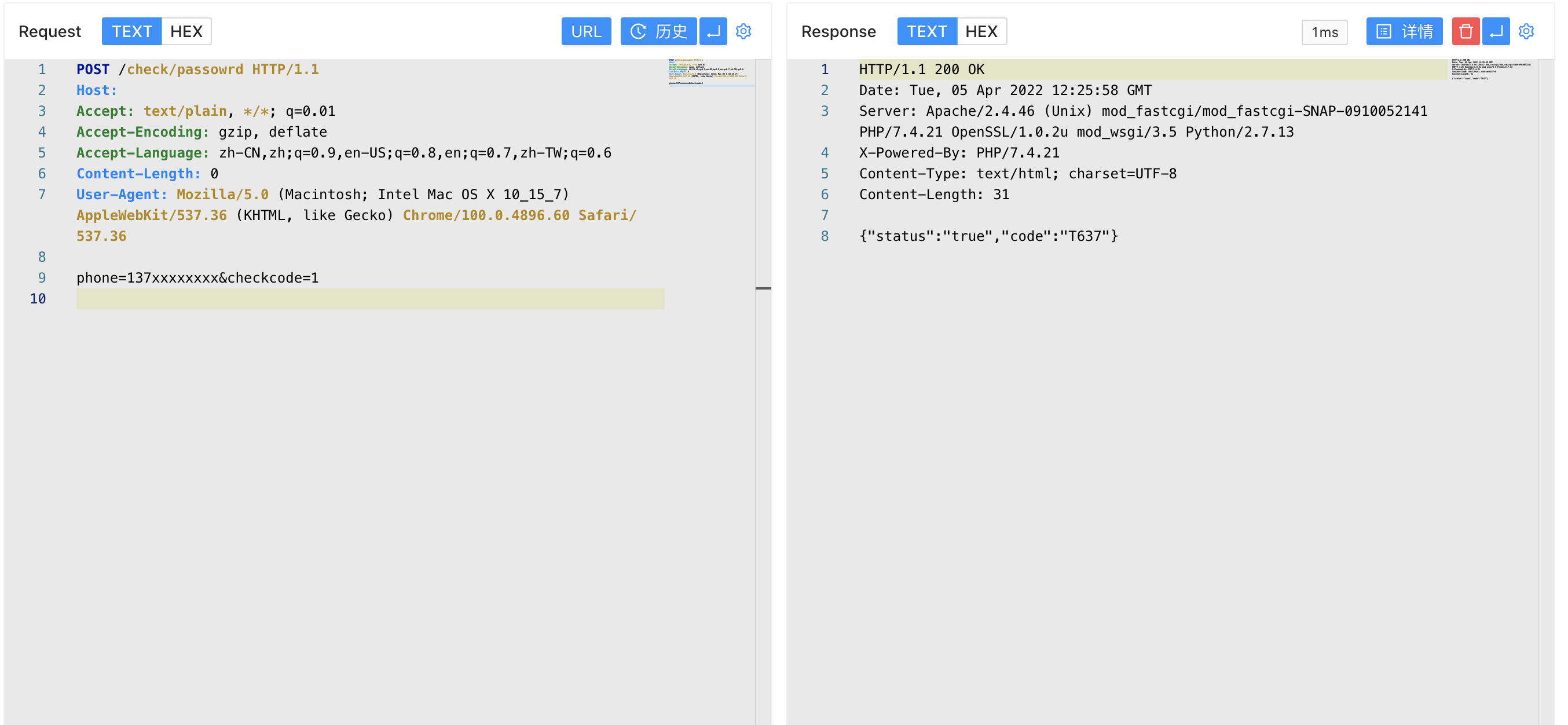
Task: Toggle line wrap icon in Request panel
Action: pos(713,31)
